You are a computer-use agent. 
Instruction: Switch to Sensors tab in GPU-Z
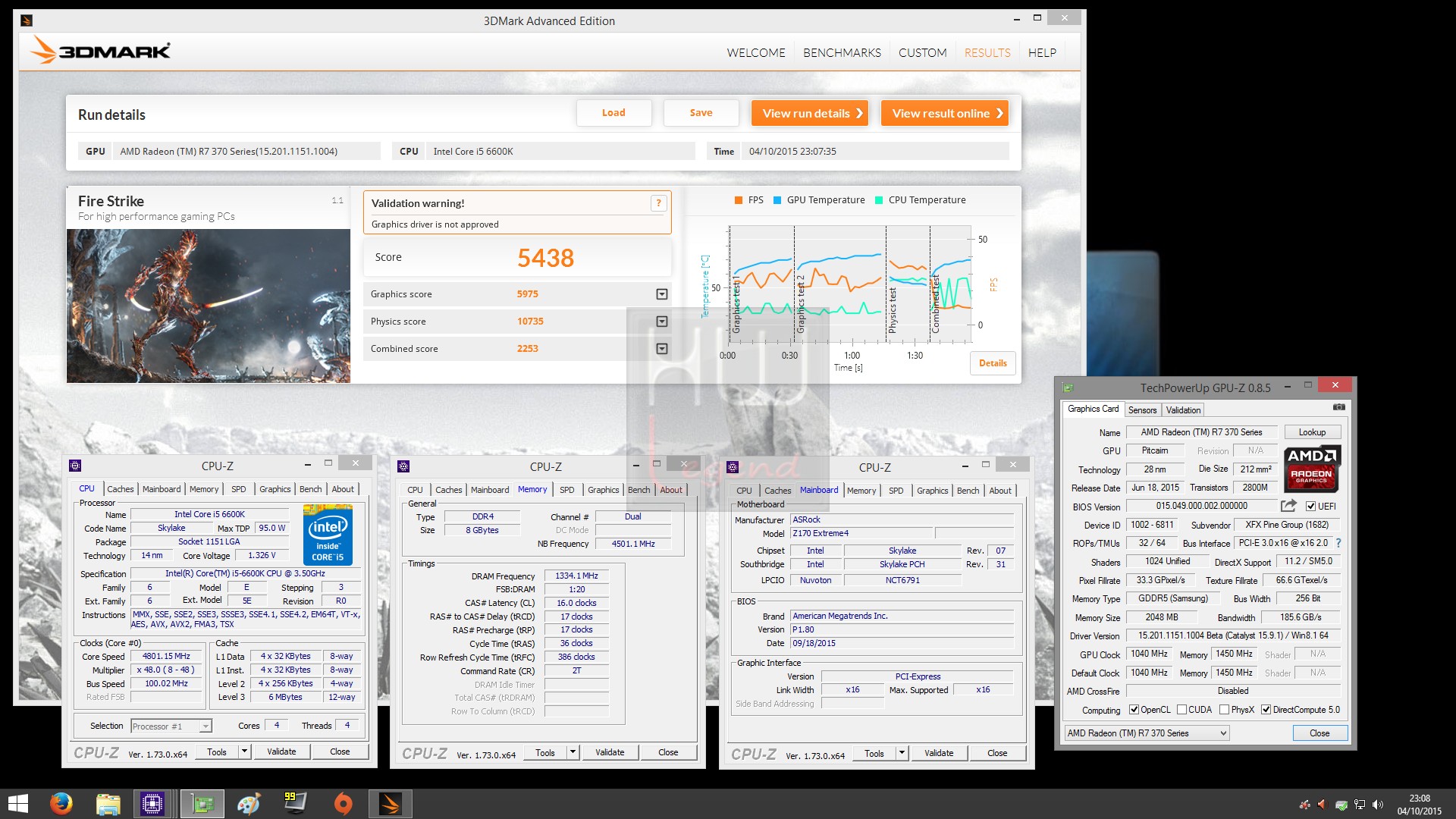click(x=1142, y=410)
